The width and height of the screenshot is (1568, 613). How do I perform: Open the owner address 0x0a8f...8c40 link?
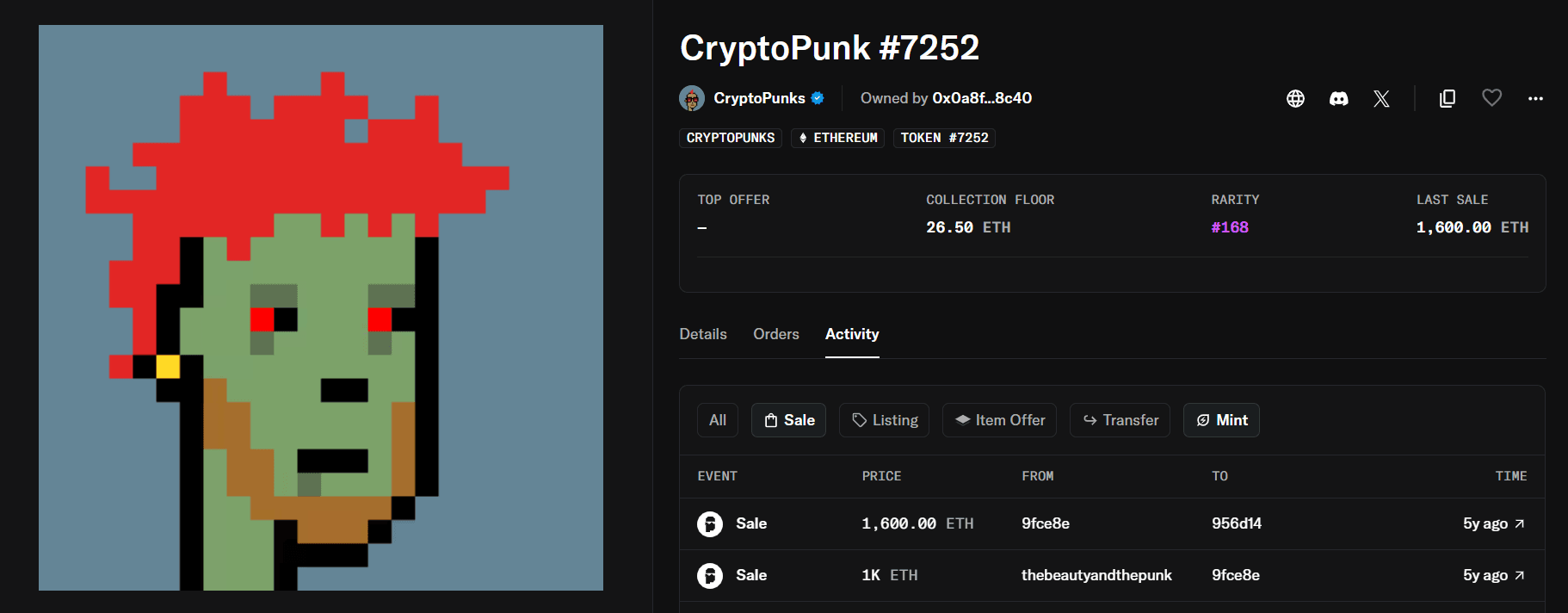click(x=982, y=98)
